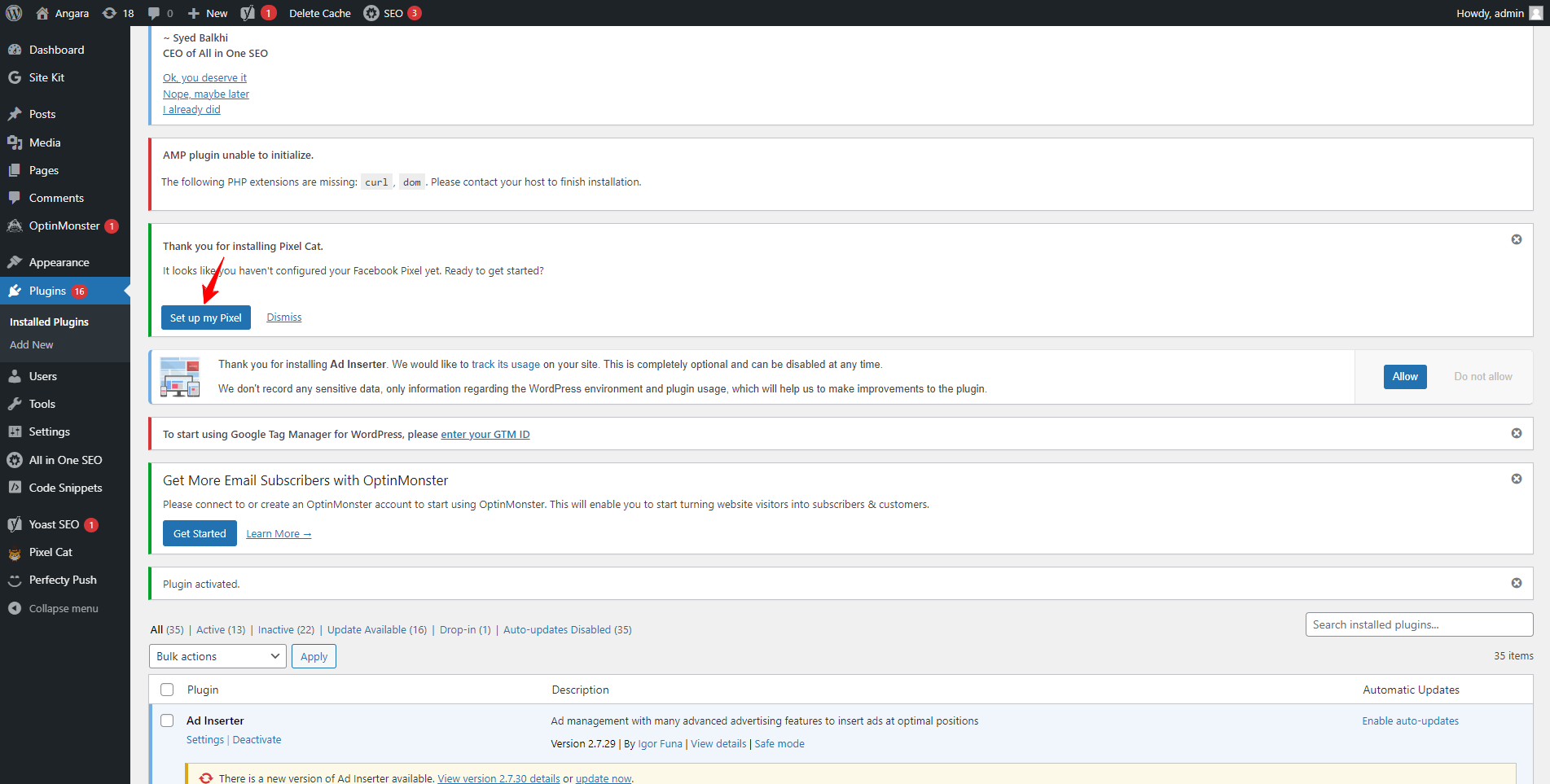Open the updates icon showing 18
The height and width of the screenshot is (784, 1550).
[x=109, y=13]
